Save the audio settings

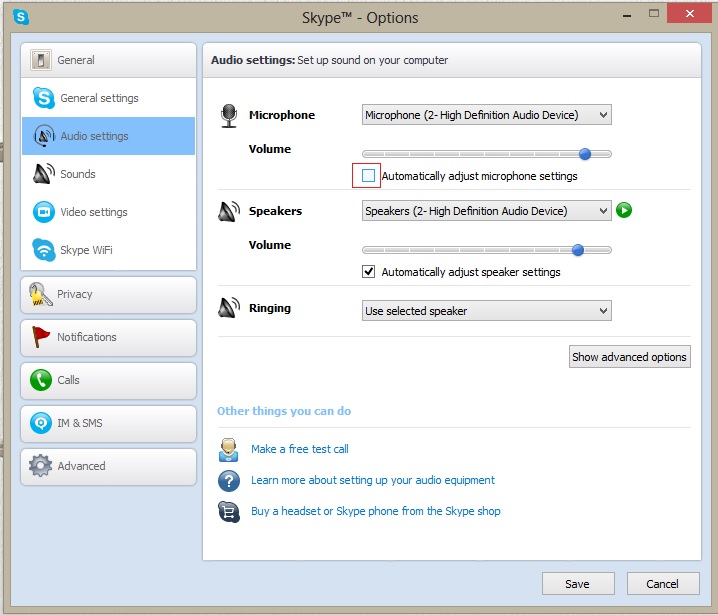[x=578, y=583]
